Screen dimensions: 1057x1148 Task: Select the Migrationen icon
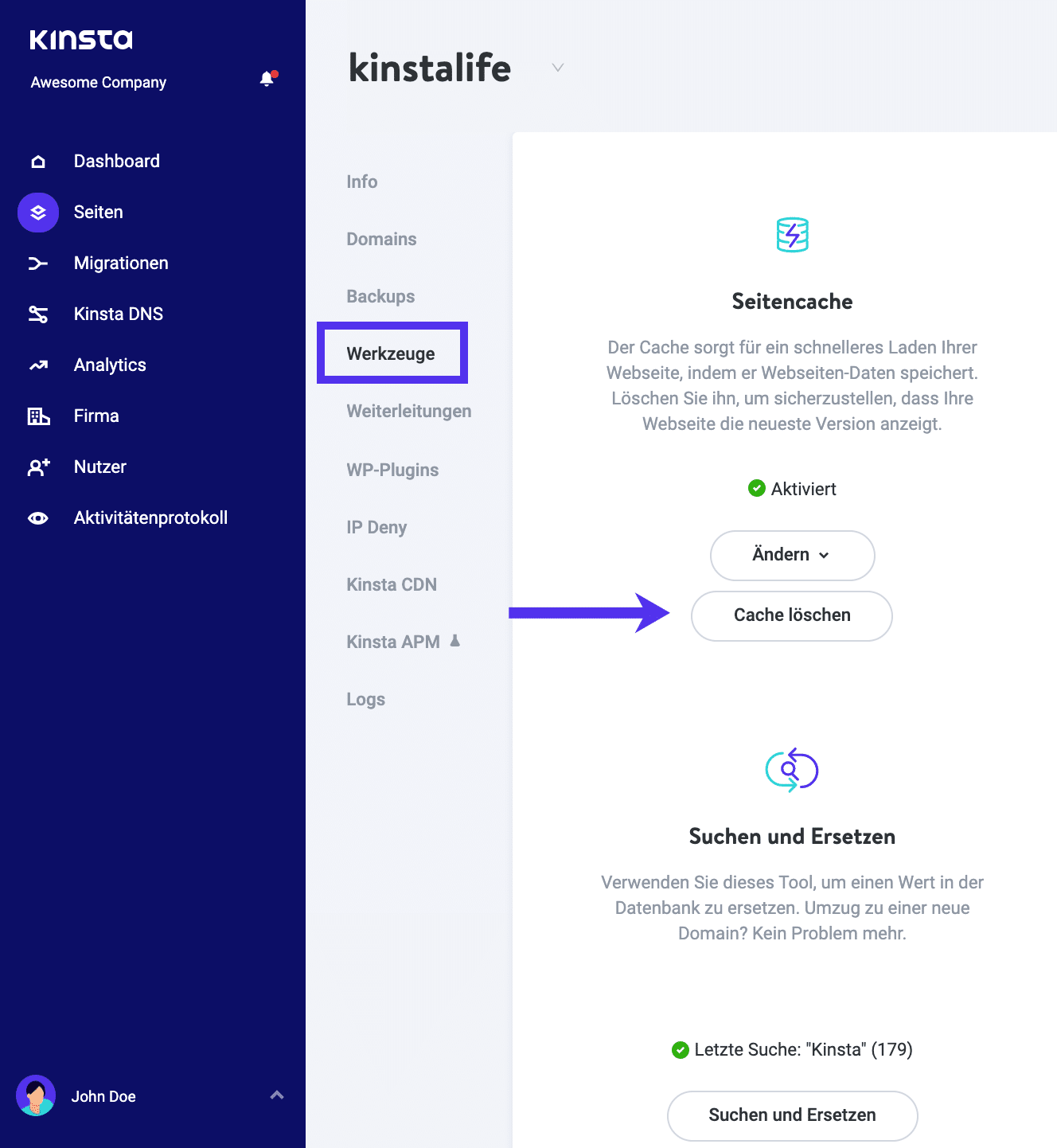pyautogui.click(x=37, y=263)
